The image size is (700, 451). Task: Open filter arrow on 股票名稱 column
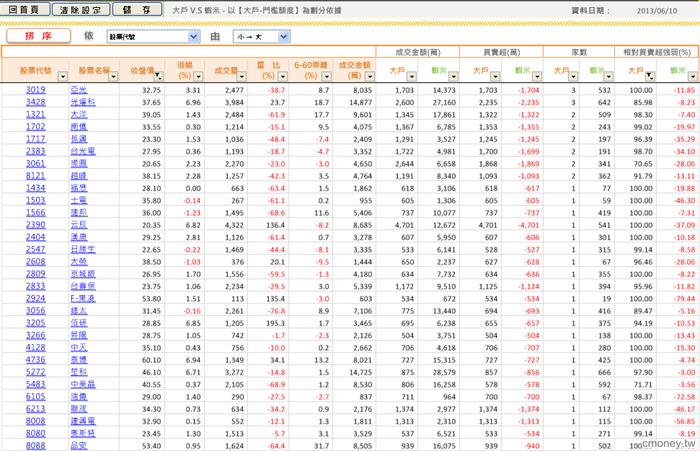(113, 76)
